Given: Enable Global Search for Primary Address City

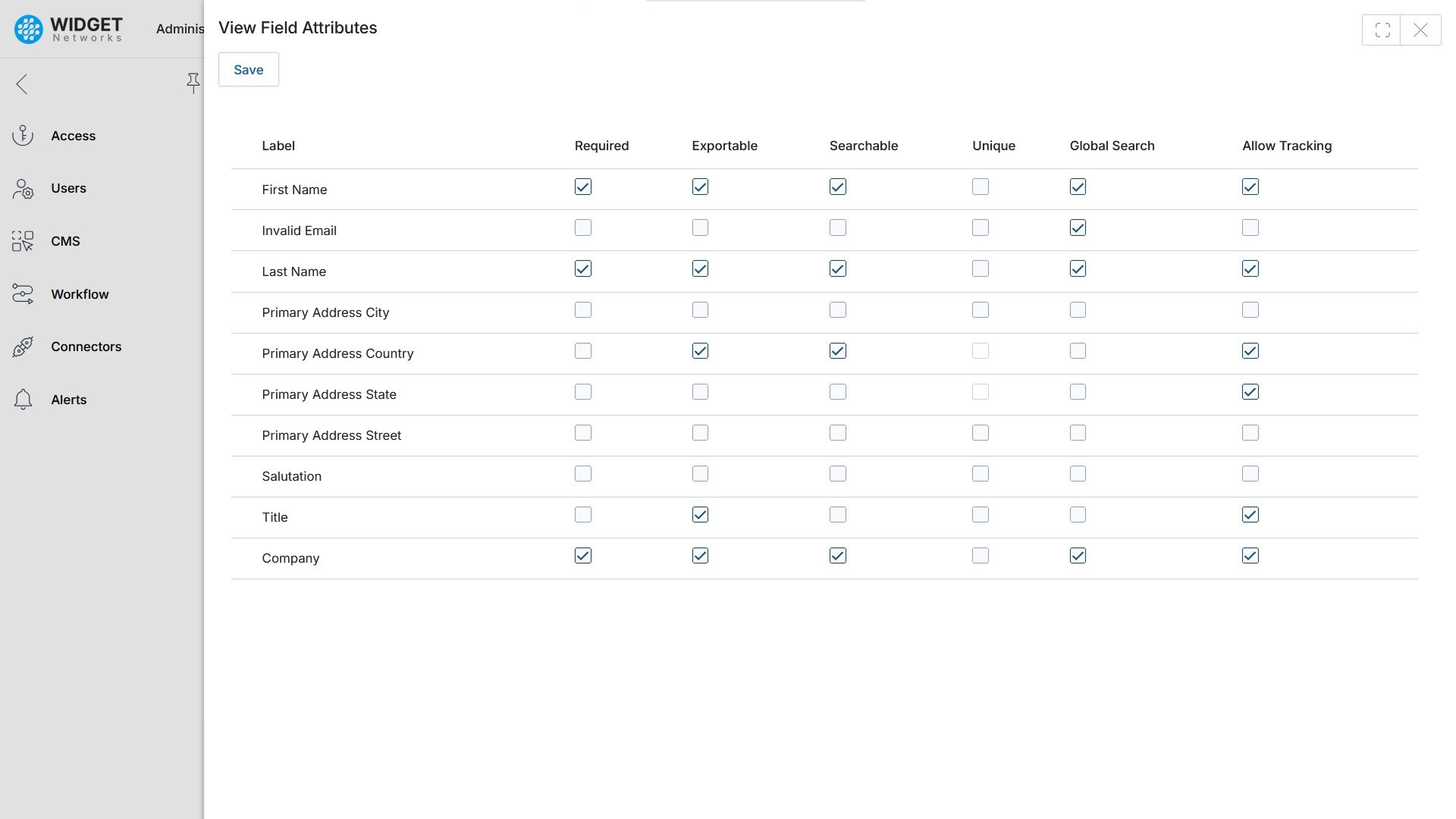Looking at the screenshot, I should 1078,310.
